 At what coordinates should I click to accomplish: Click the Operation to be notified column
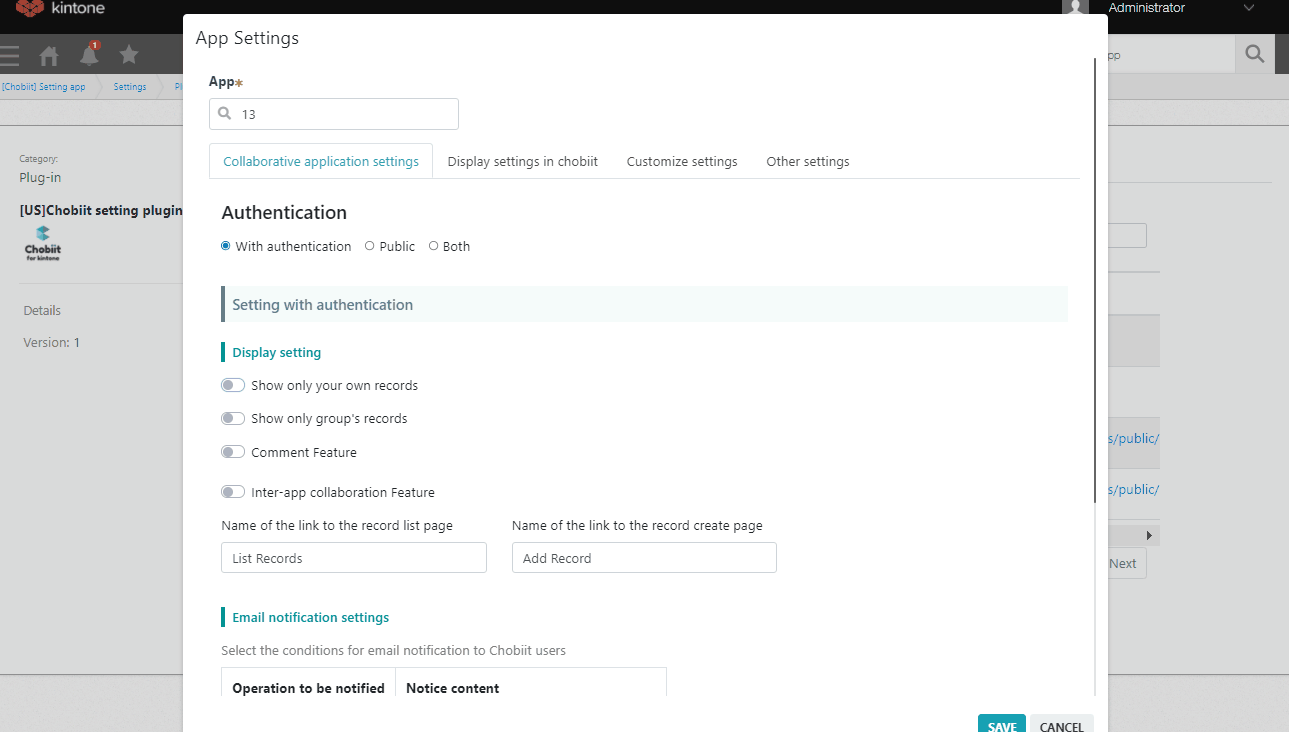pos(308,688)
